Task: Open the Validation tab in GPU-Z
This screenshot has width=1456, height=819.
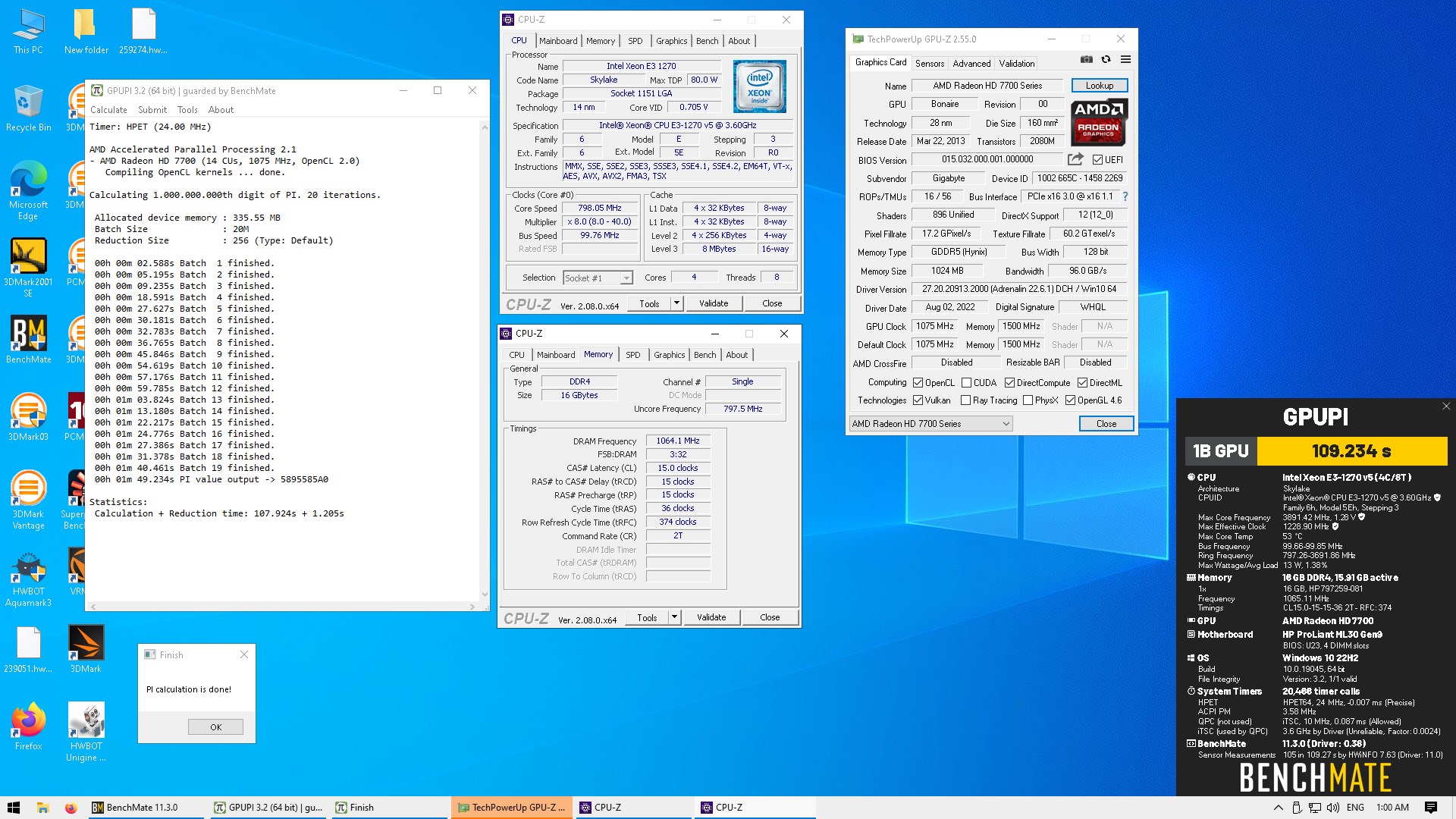Action: point(1016,64)
